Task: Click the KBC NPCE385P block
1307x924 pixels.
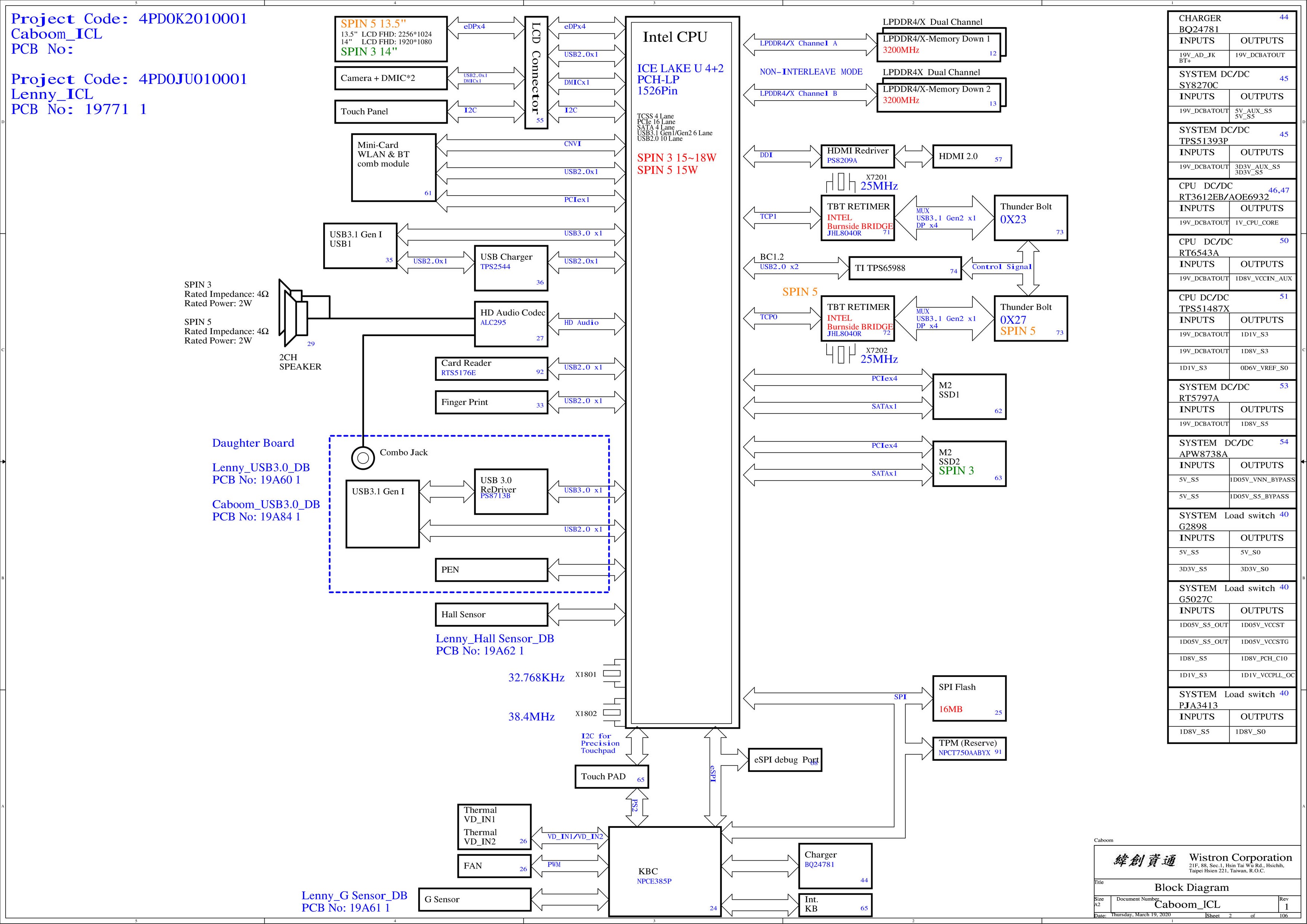Action: pos(665,871)
